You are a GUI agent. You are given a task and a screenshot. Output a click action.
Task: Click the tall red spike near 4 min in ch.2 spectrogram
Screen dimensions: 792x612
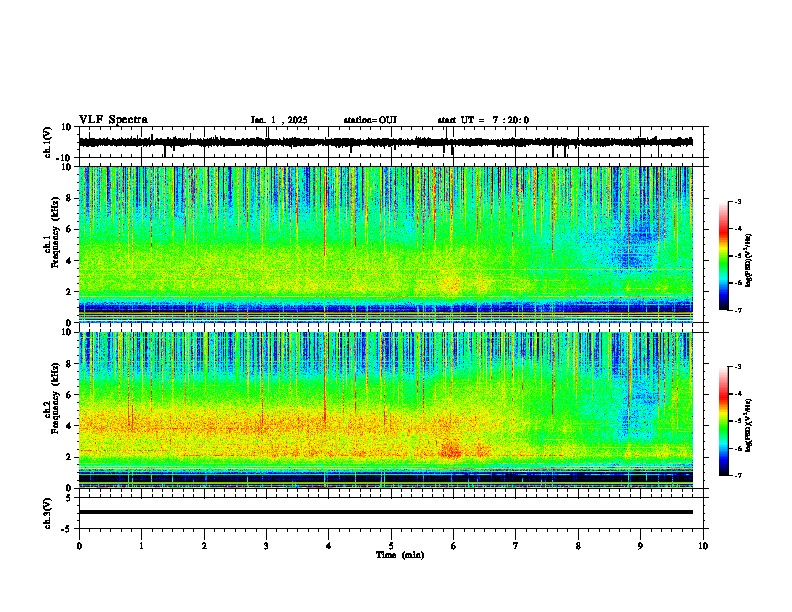pos(325,381)
